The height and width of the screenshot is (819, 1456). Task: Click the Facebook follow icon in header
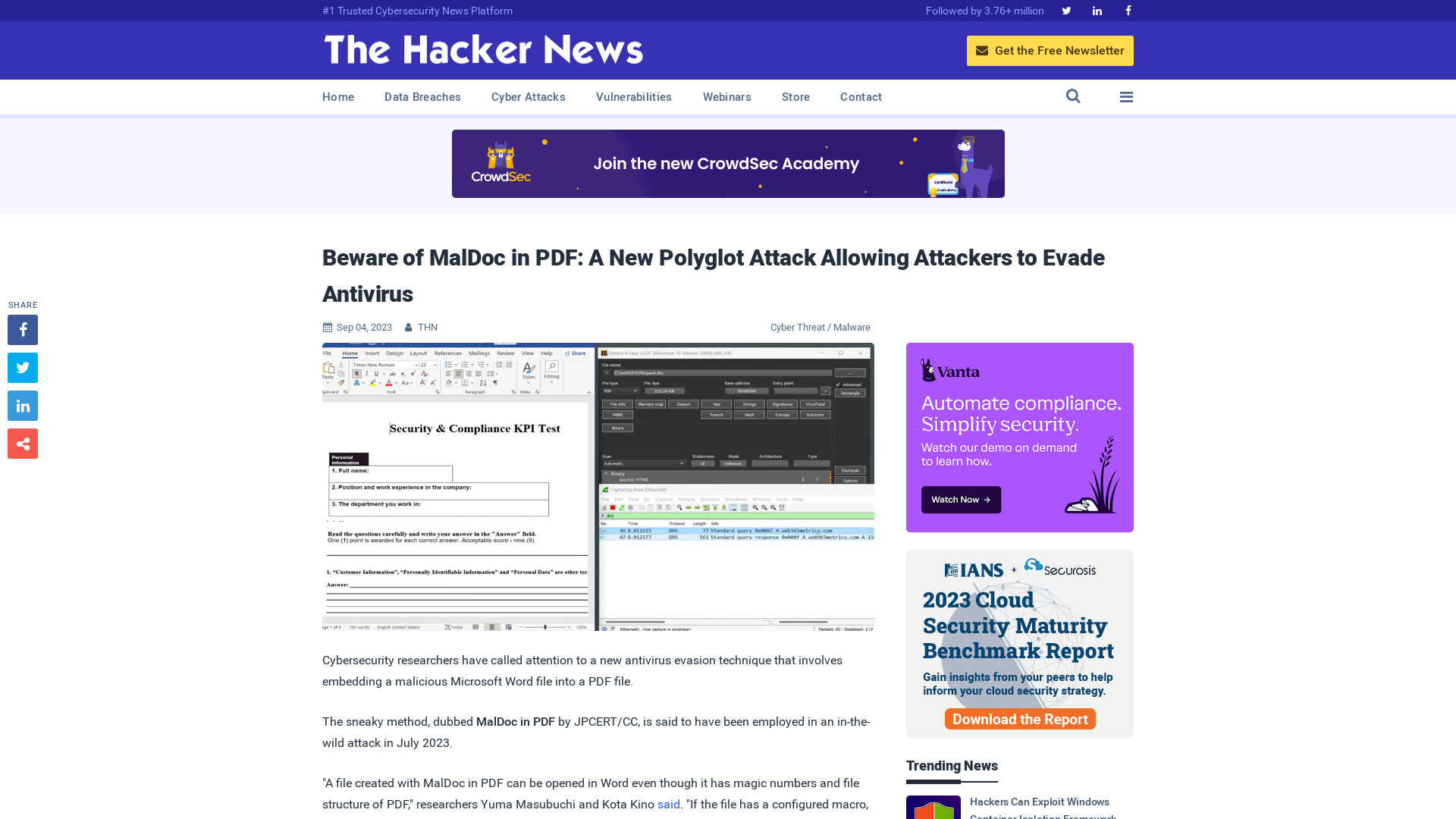pos(1128,10)
